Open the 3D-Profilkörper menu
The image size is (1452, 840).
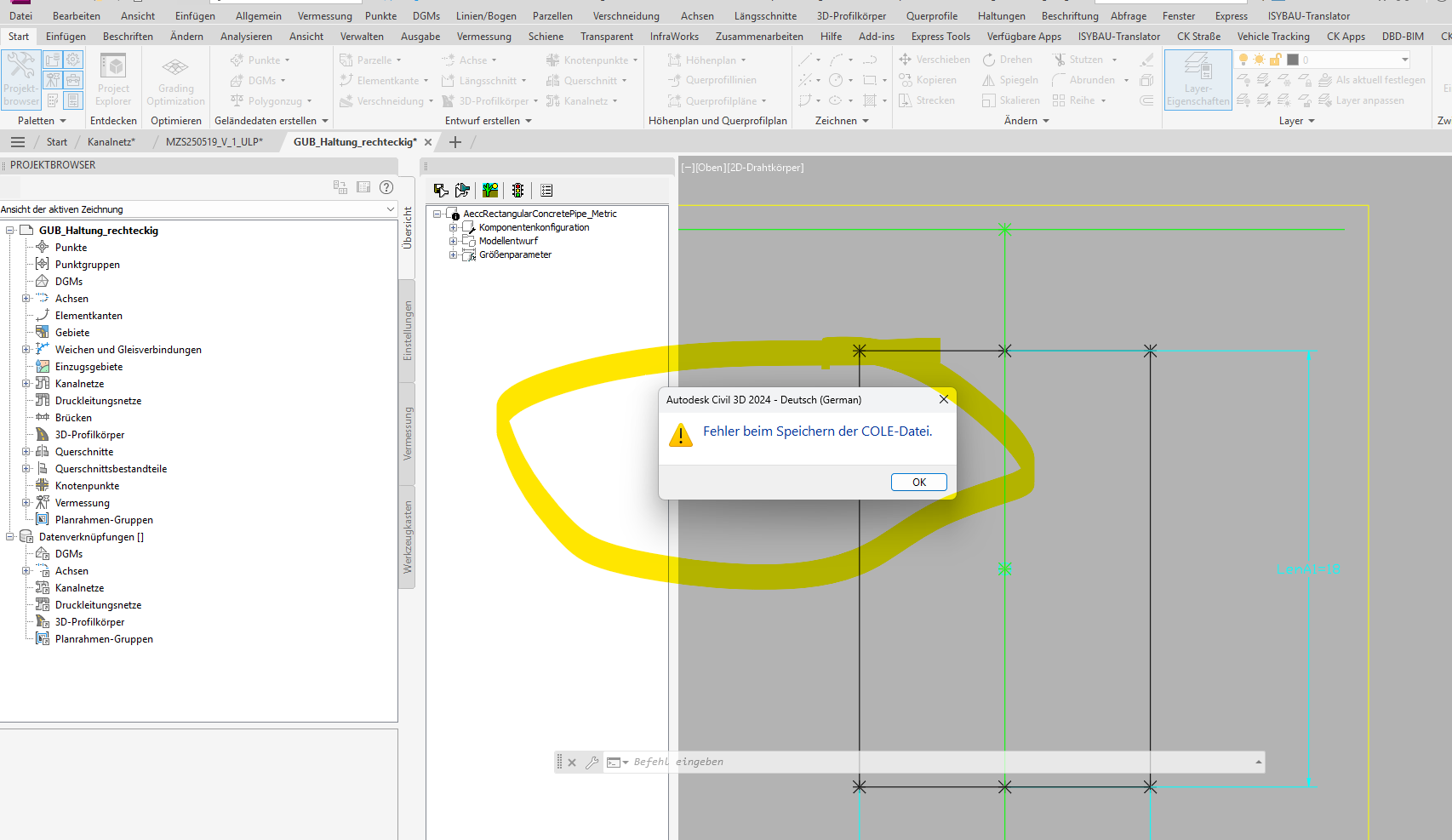(x=851, y=16)
